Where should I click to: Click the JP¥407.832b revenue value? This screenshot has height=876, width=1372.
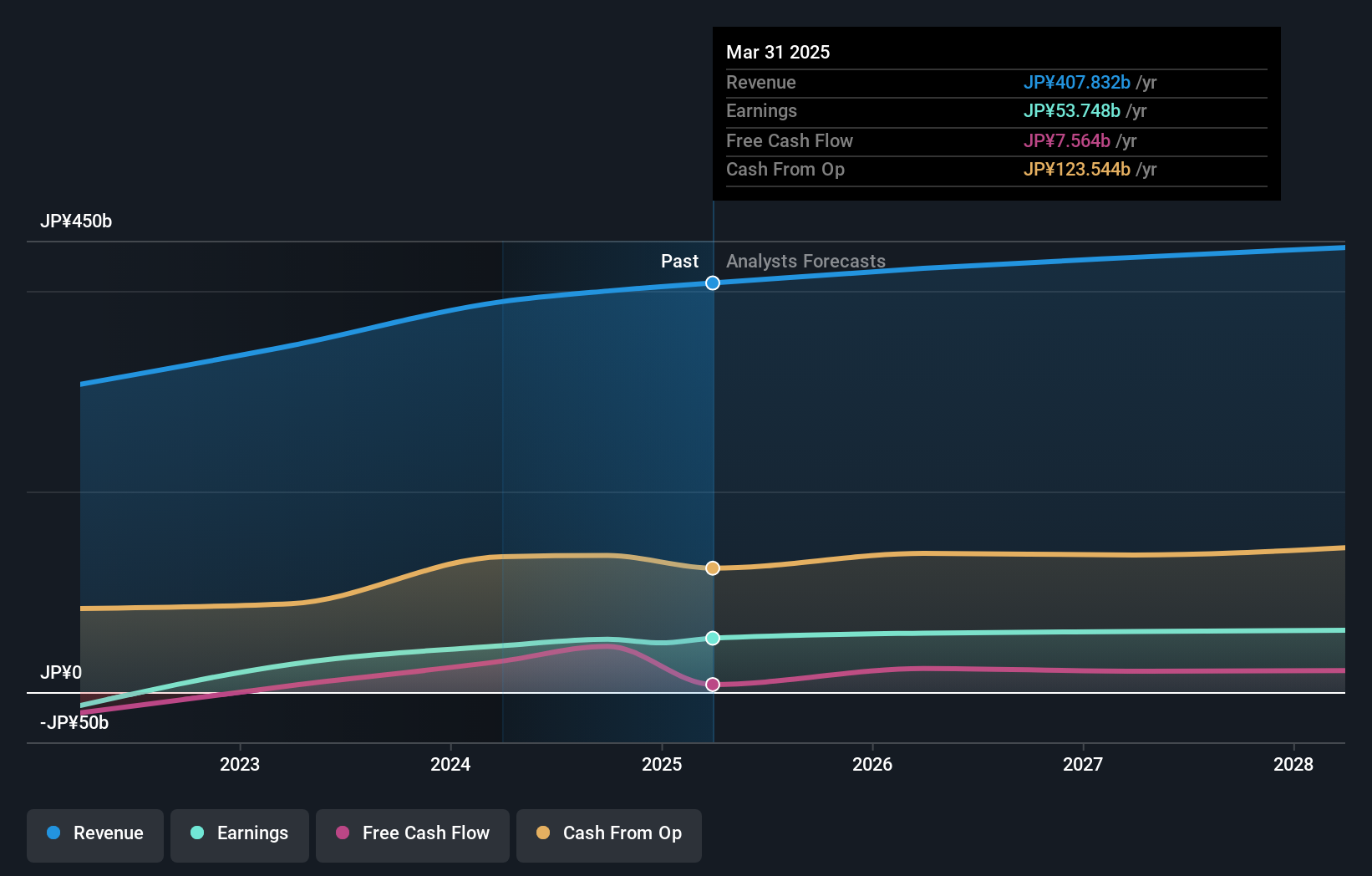[1077, 83]
